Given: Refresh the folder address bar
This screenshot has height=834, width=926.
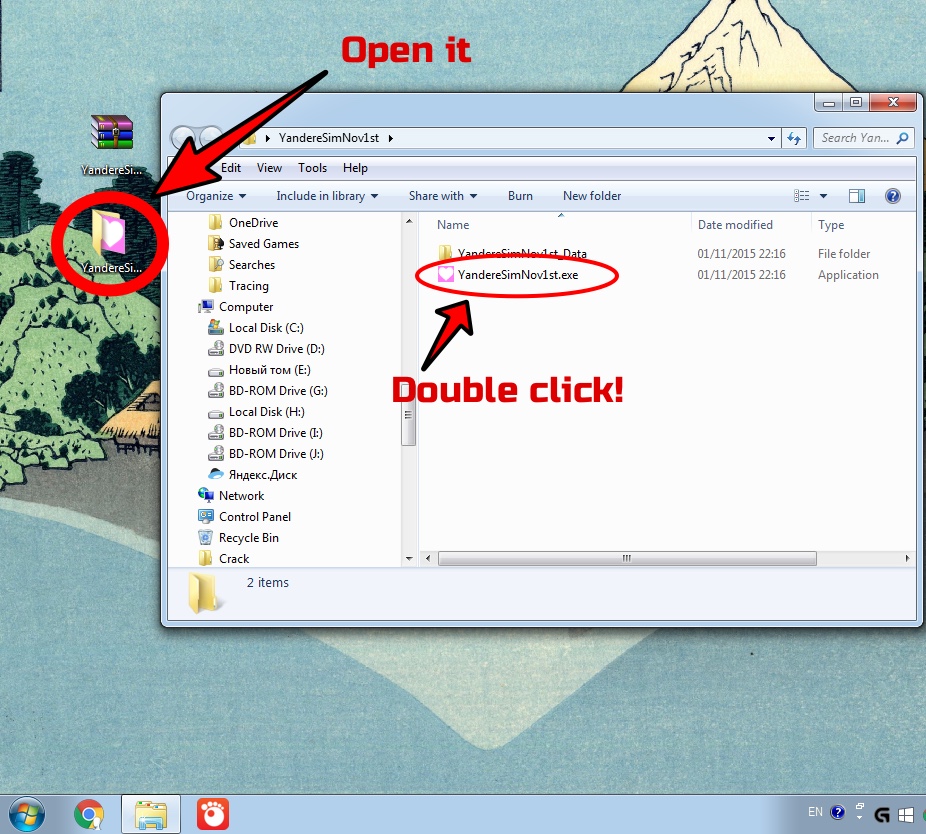Looking at the screenshot, I should tap(794, 138).
